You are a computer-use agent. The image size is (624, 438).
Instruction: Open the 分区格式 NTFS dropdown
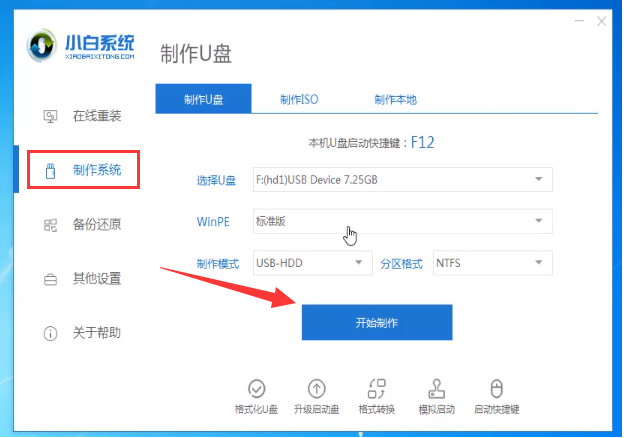(491, 263)
